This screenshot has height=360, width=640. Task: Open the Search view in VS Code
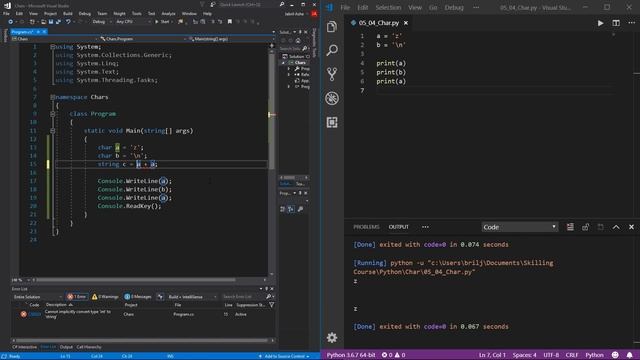point(332,50)
